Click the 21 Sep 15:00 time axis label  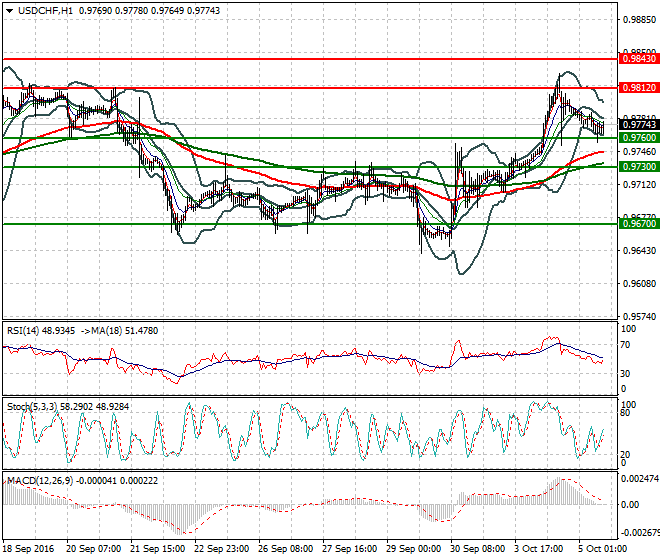[157, 549]
